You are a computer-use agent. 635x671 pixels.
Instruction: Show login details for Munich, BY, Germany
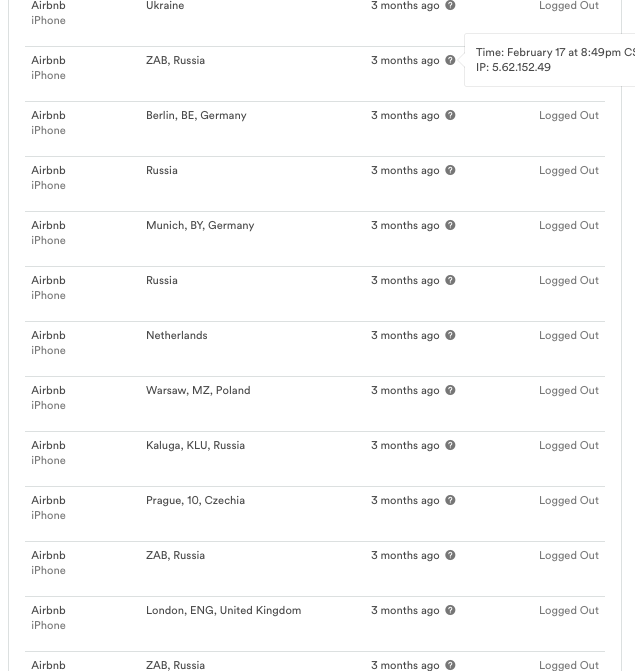click(450, 226)
